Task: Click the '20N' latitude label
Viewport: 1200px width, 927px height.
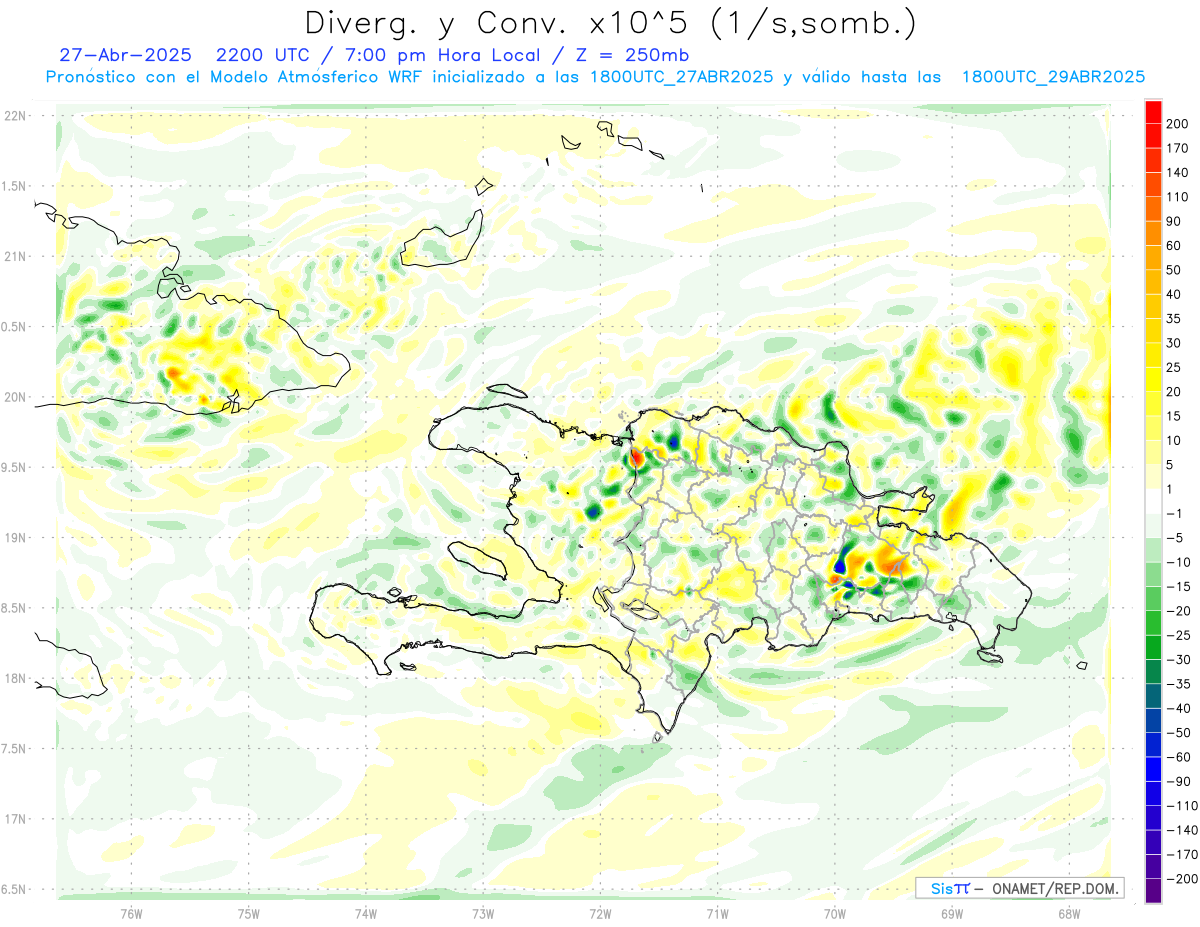Action: (x=15, y=397)
